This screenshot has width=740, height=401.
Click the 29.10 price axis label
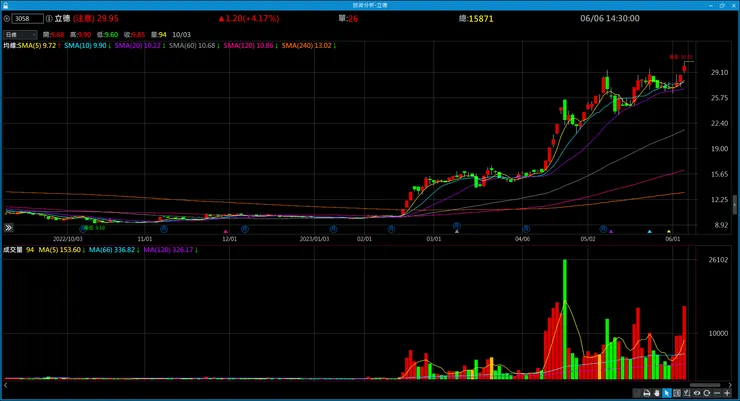[719, 72]
